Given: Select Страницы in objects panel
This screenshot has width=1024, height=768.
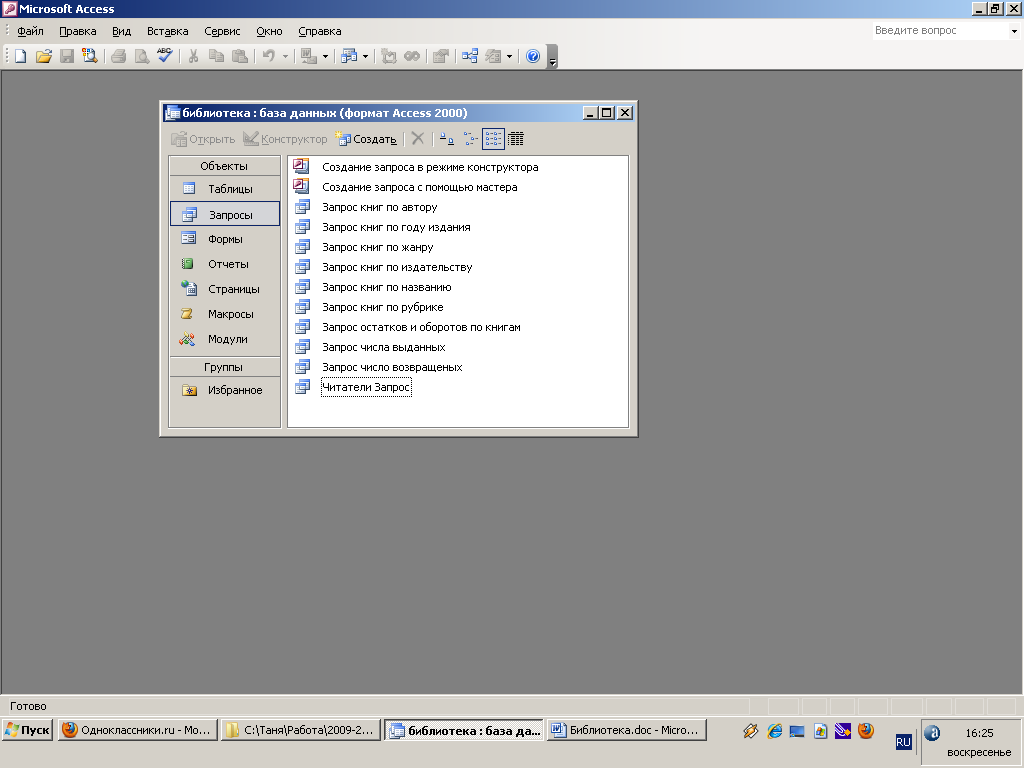Looking at the screenshot, I should click(224, 289).
